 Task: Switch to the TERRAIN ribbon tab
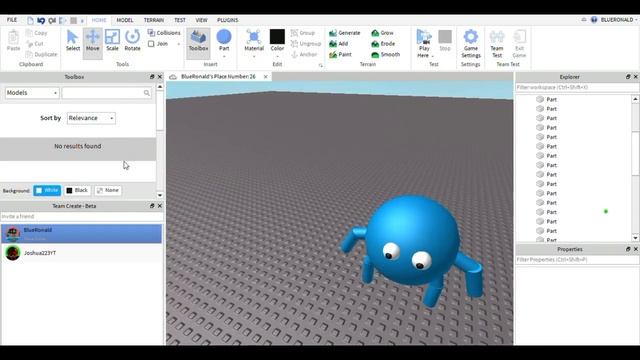(x=153, y=20)
